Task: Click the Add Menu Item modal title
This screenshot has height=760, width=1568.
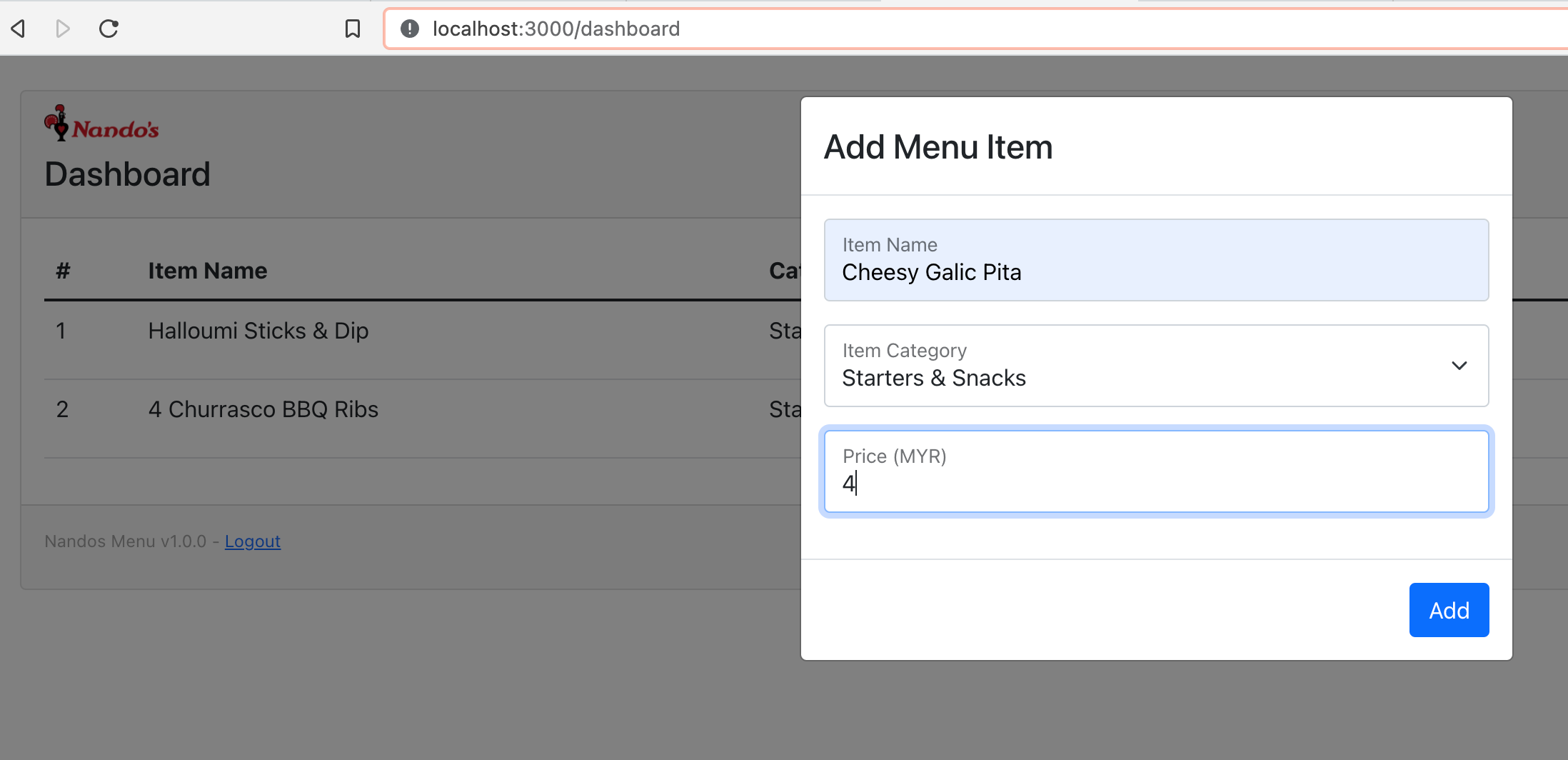Action: point(938,147)
